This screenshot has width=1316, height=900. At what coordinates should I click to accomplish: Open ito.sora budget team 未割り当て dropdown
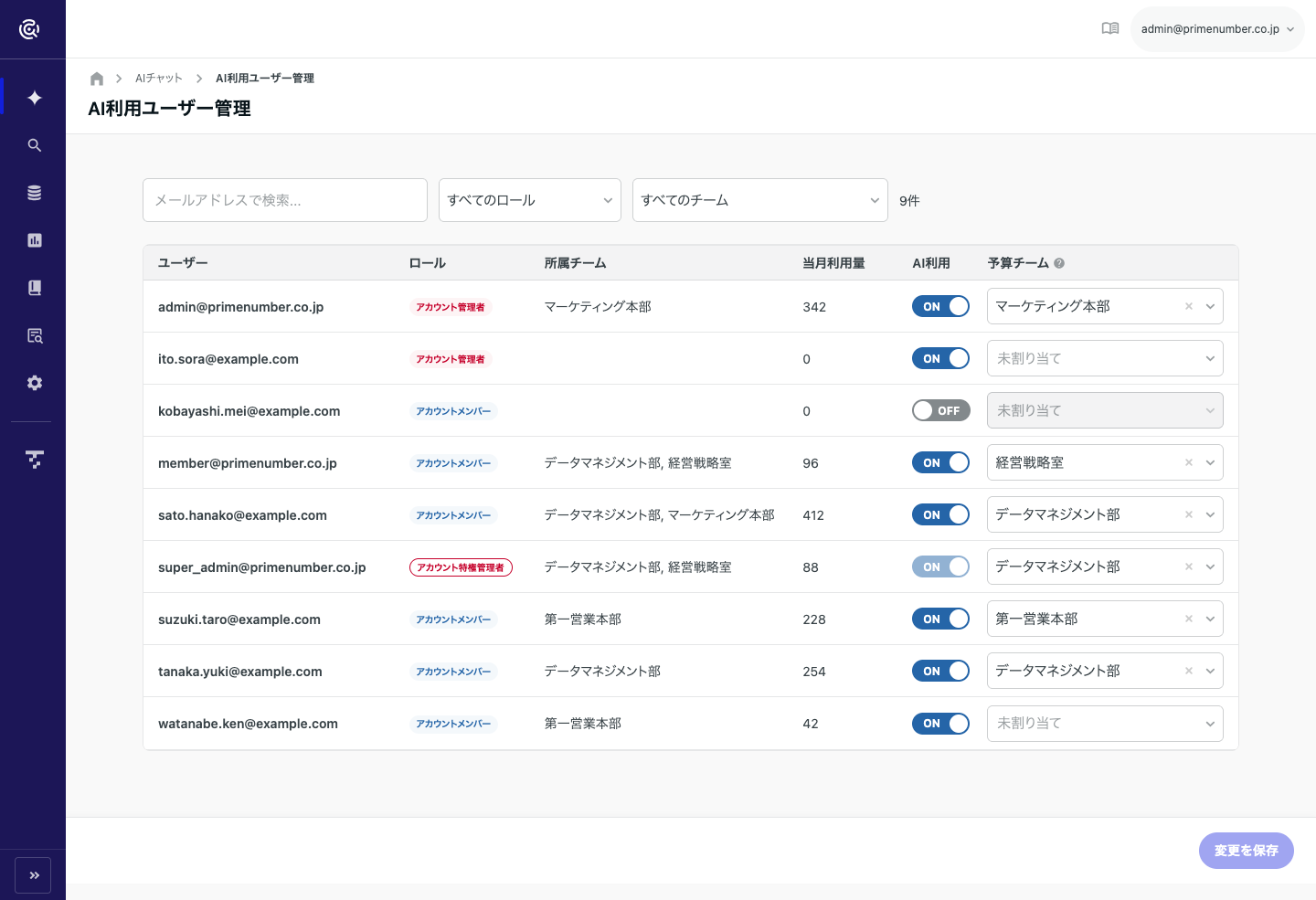(1105, 358)
